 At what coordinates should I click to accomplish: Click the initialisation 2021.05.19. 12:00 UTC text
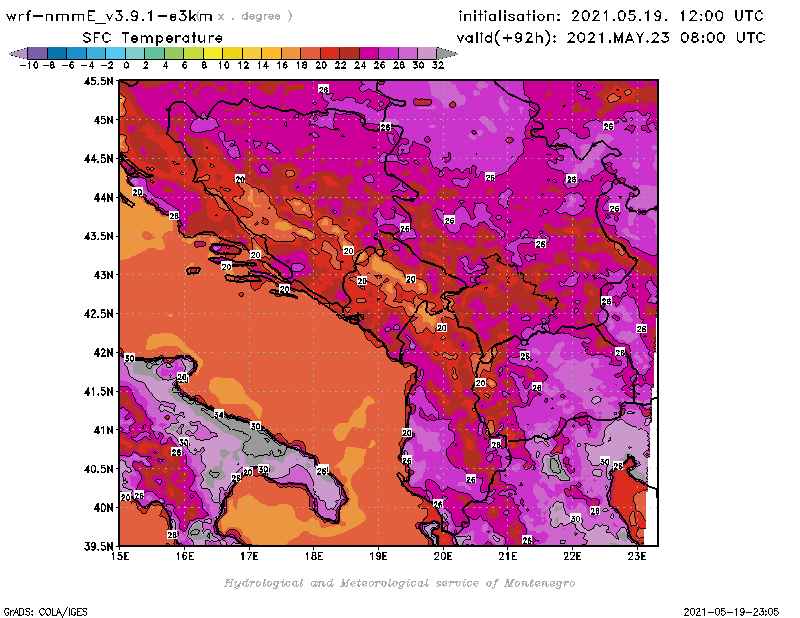pos(611,16)
